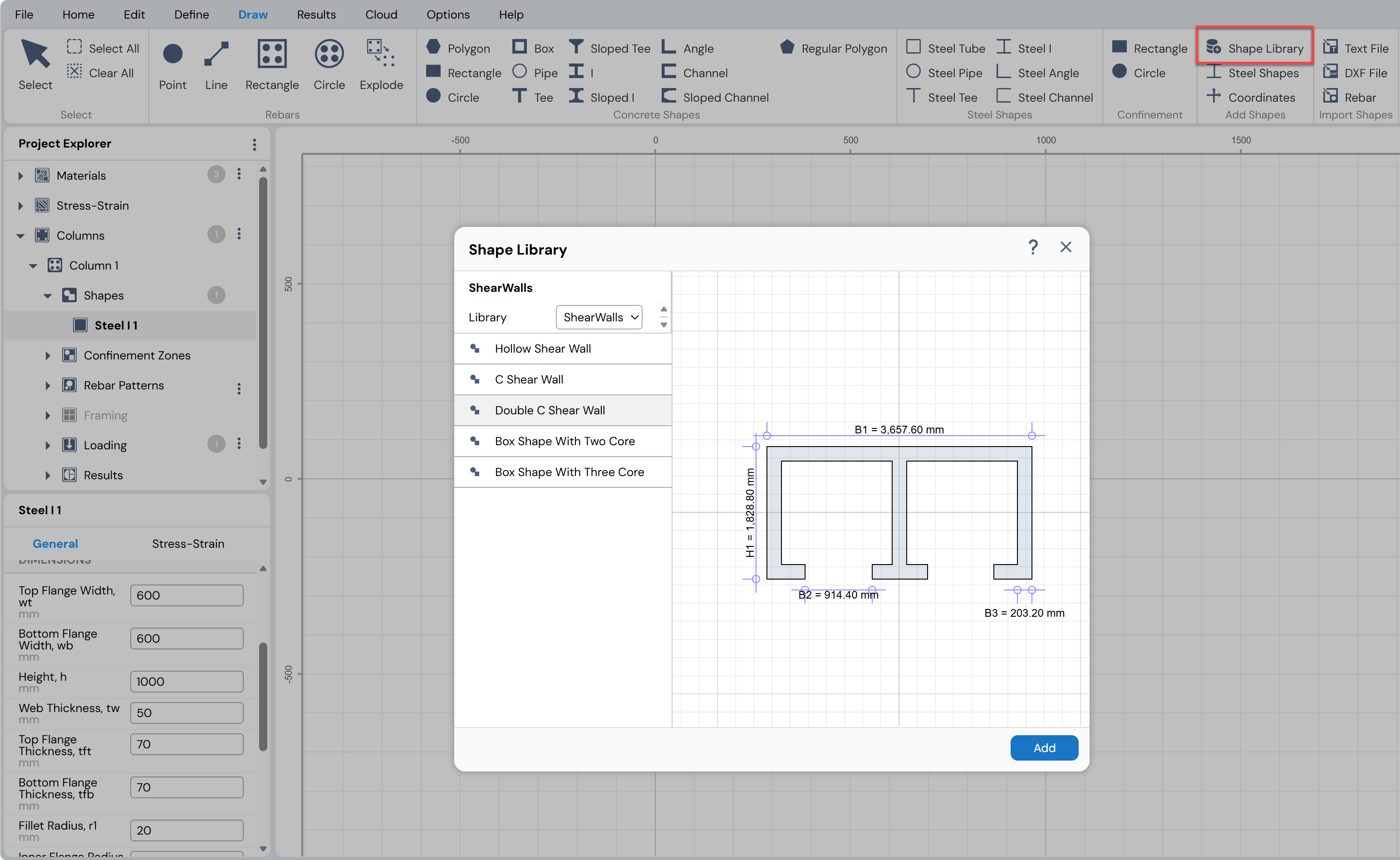1400x860 pixels.
Task: Import shapes from DXF File
Action: [1355, 72]
